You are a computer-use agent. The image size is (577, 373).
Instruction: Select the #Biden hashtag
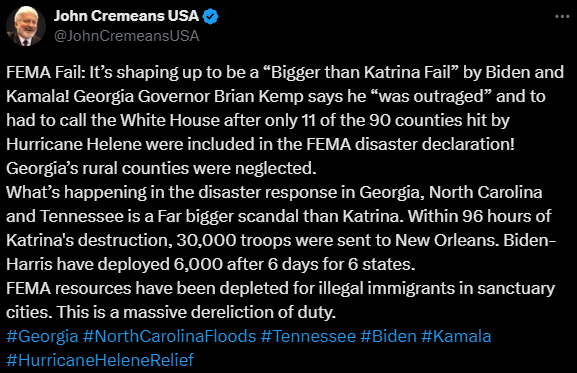tap(388, 336)
